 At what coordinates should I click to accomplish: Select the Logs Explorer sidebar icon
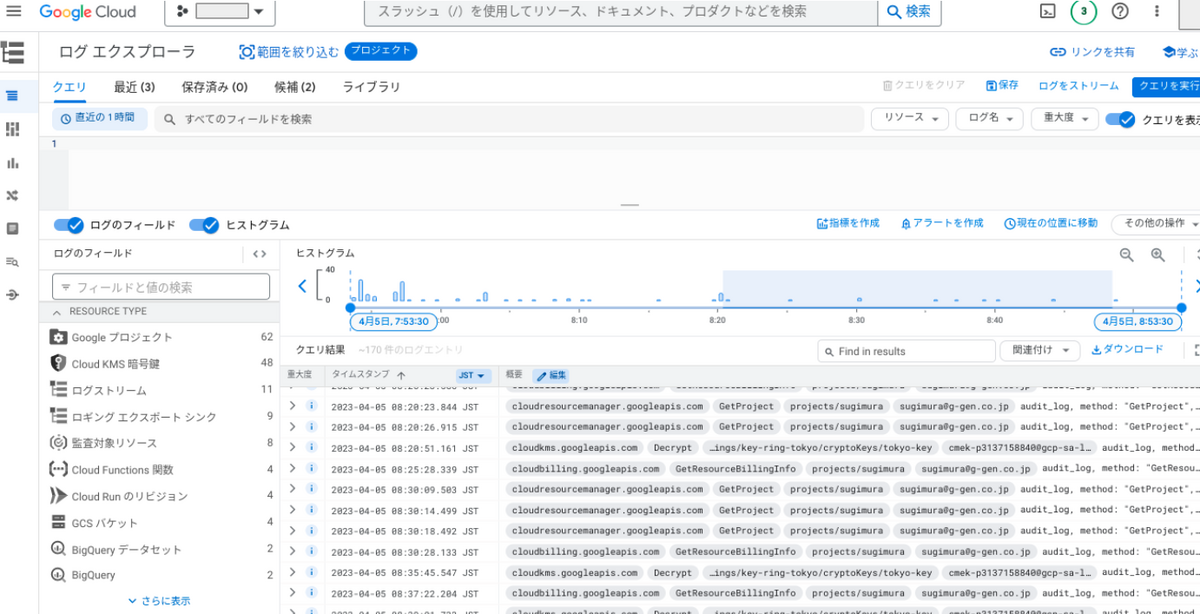pyautogui.click(x=12, y=96)
